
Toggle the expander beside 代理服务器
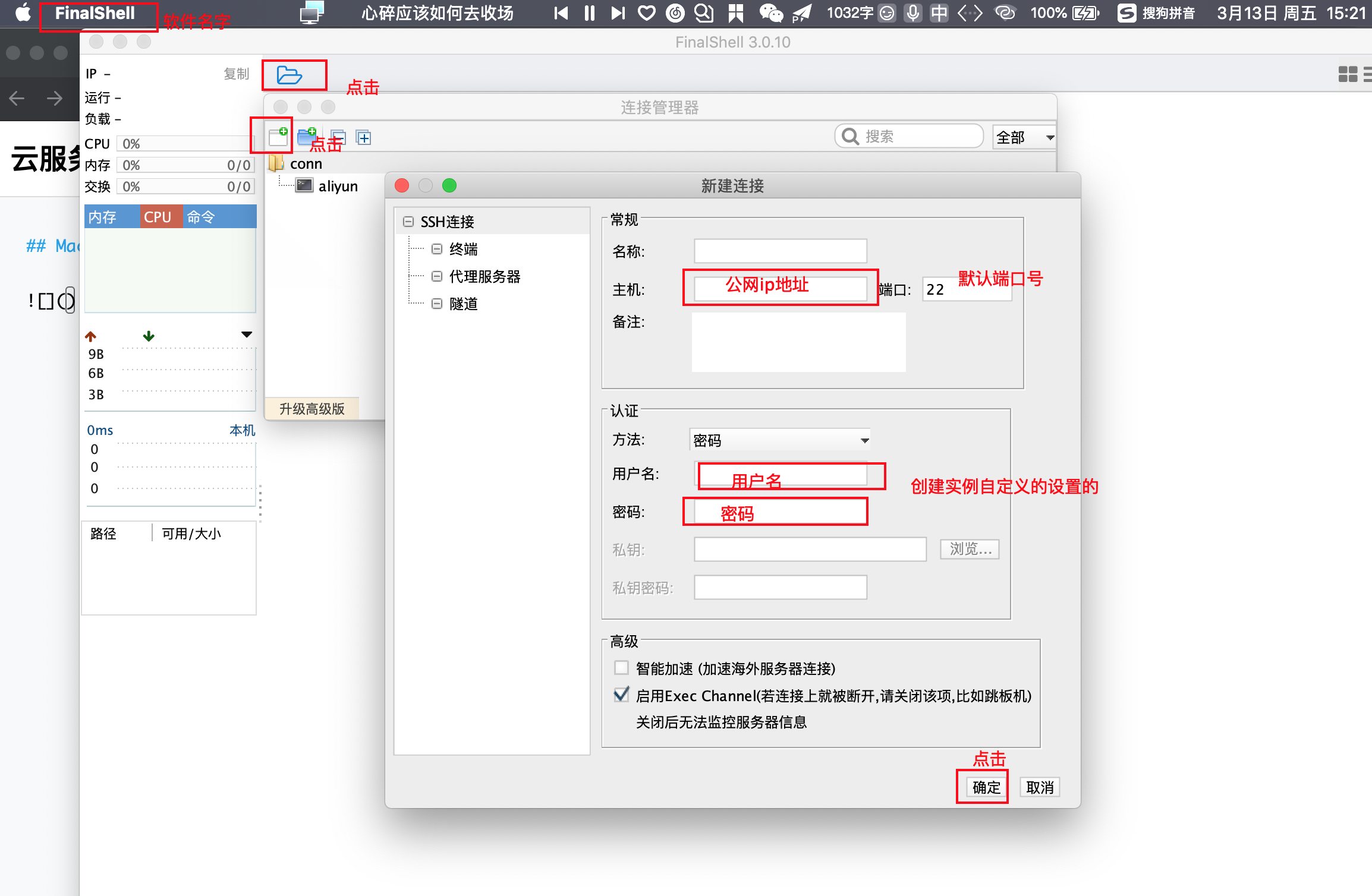[437, 276]
